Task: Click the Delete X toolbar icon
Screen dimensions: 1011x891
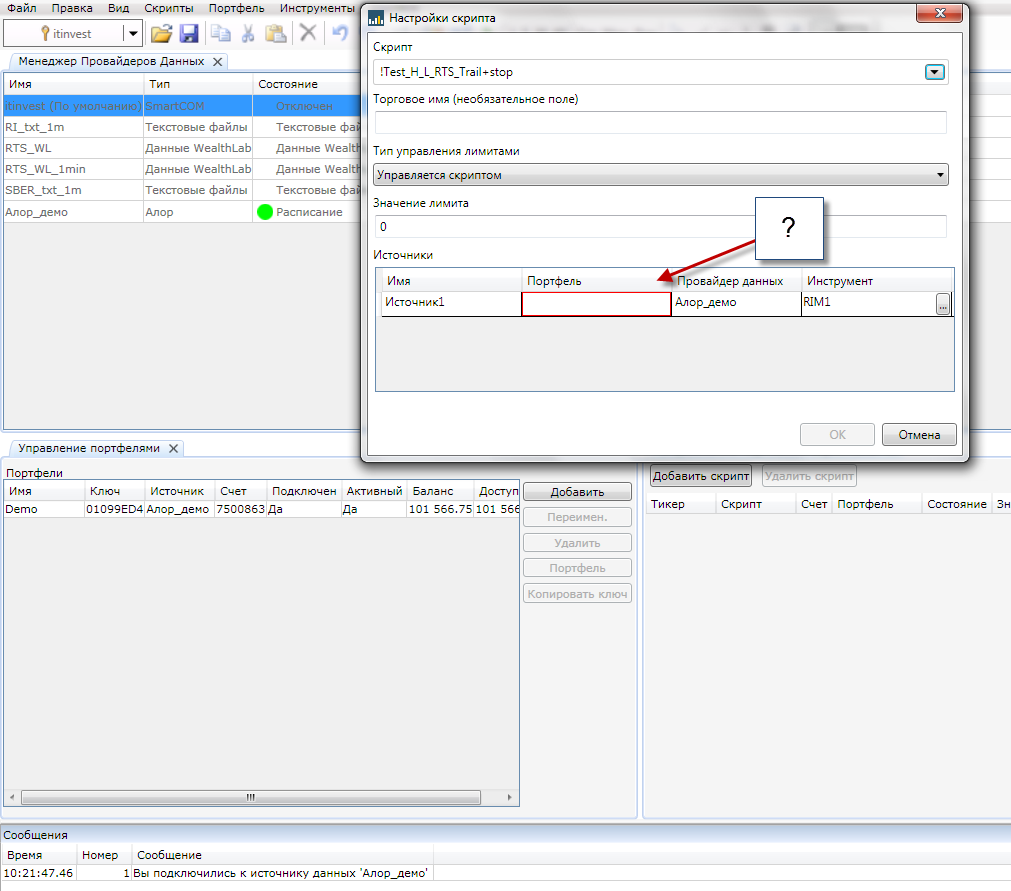Action: coord(308,33)
